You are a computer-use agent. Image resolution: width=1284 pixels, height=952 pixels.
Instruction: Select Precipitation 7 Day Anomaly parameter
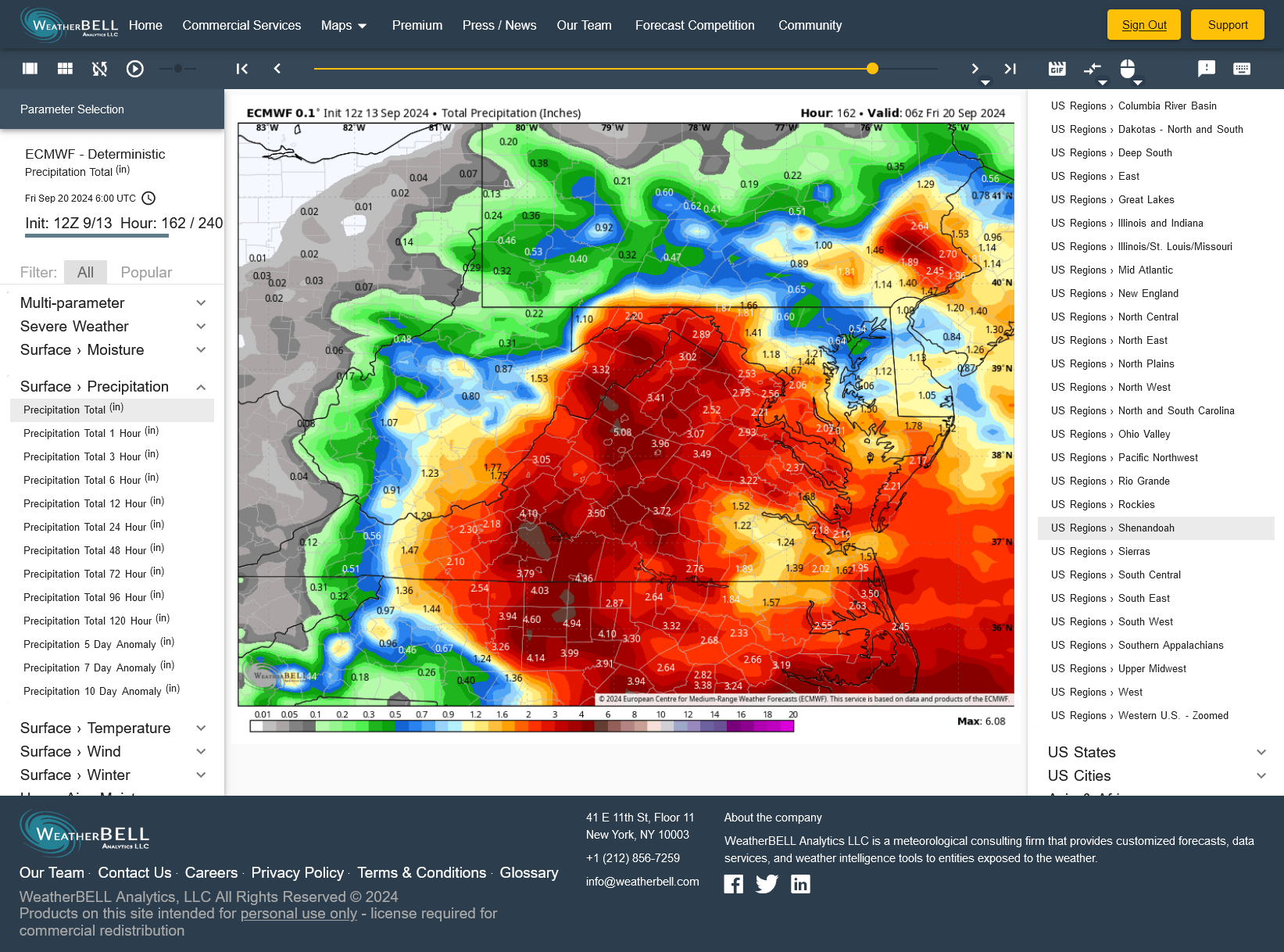(x=112, y=667)
